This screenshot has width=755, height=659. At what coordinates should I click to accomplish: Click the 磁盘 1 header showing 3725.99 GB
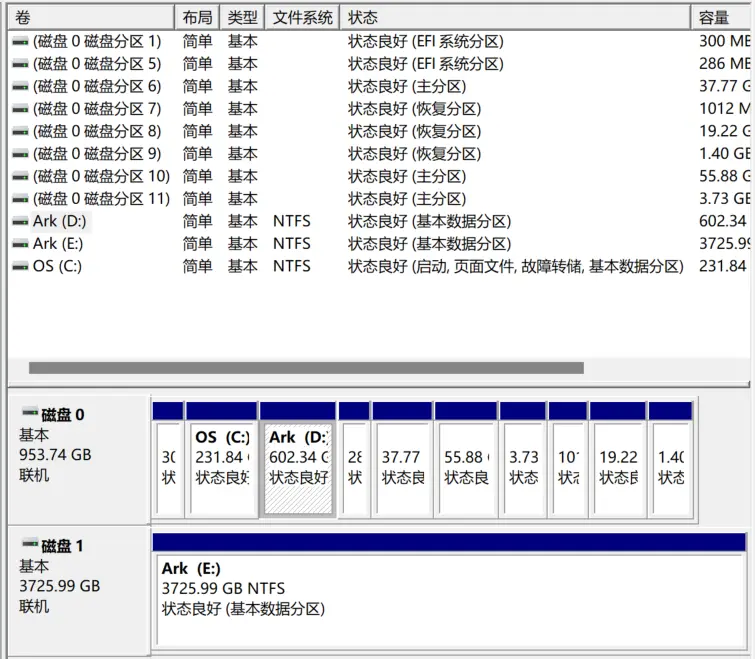(x=79, y=590)
